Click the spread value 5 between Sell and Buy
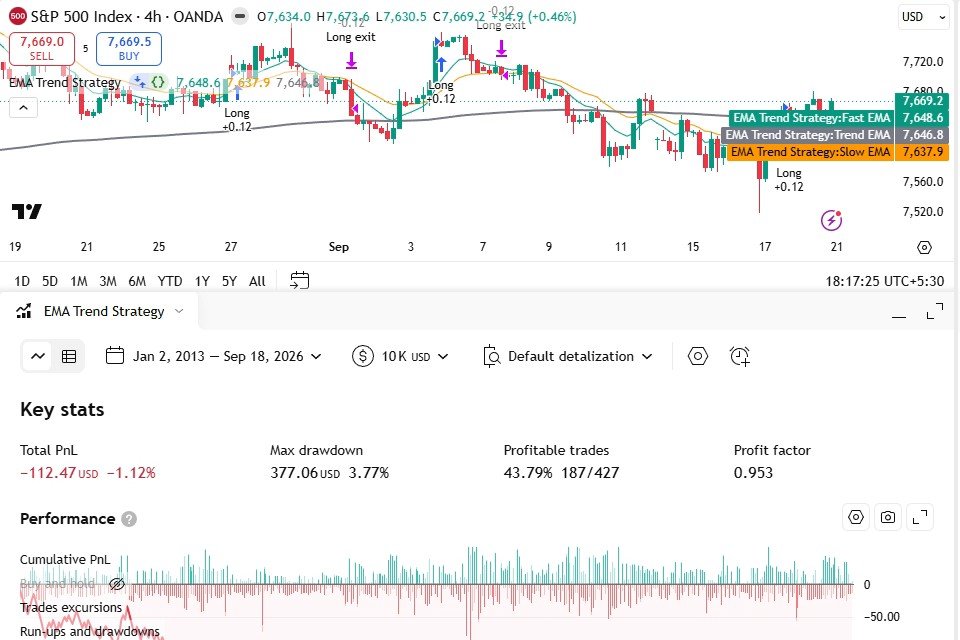Screen dimensions: 960x640 coord(86,48)
